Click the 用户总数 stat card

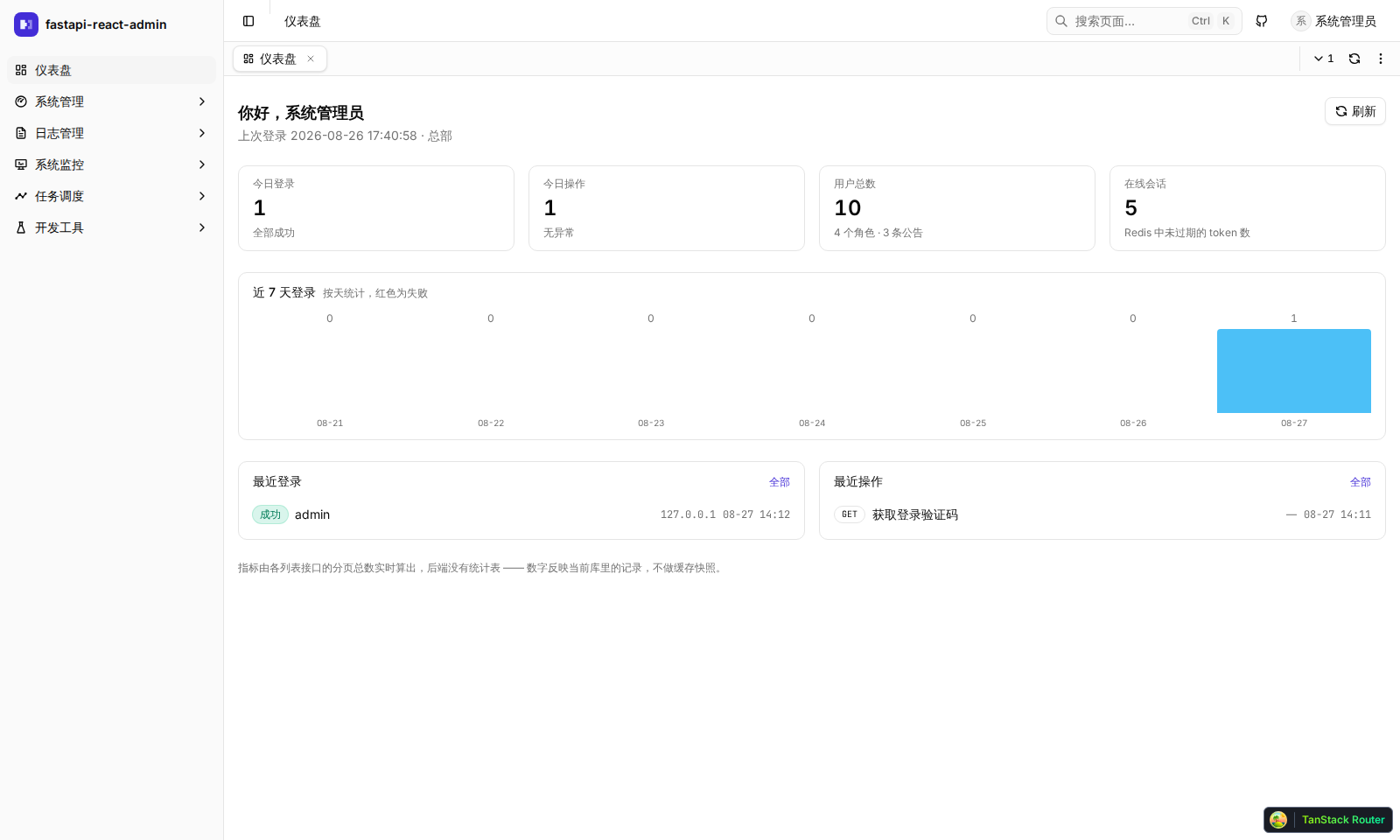[x=957, y=208]
